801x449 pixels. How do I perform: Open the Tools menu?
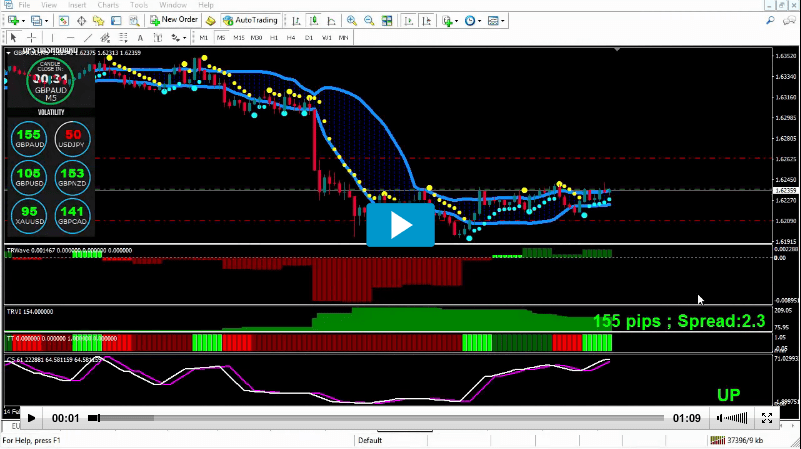coord(138,5)
